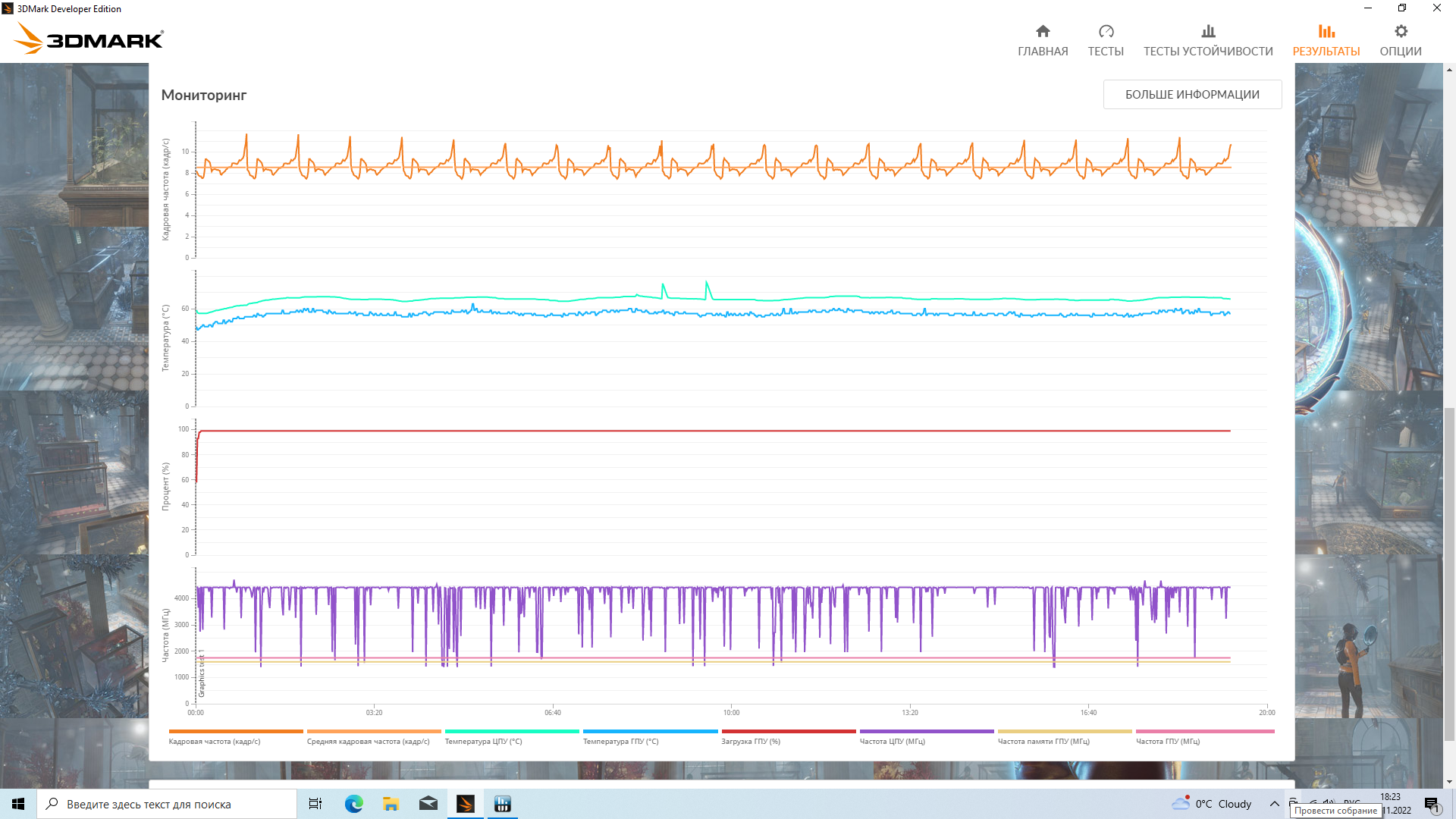
Task: Click the Results chart icon
Action: tap(1326, 31)
